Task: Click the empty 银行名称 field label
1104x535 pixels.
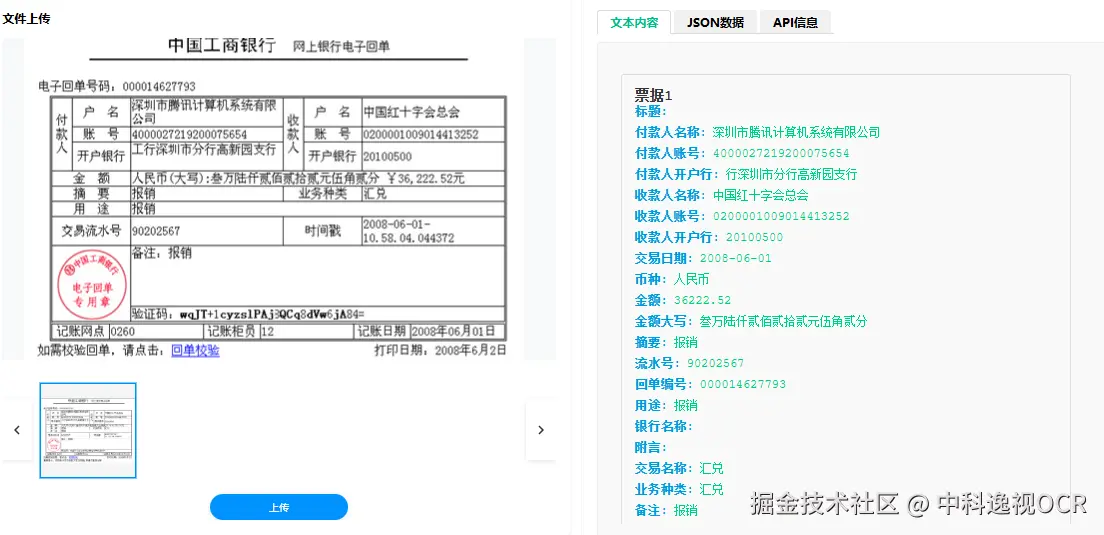Action: click(x=664, y=427)
